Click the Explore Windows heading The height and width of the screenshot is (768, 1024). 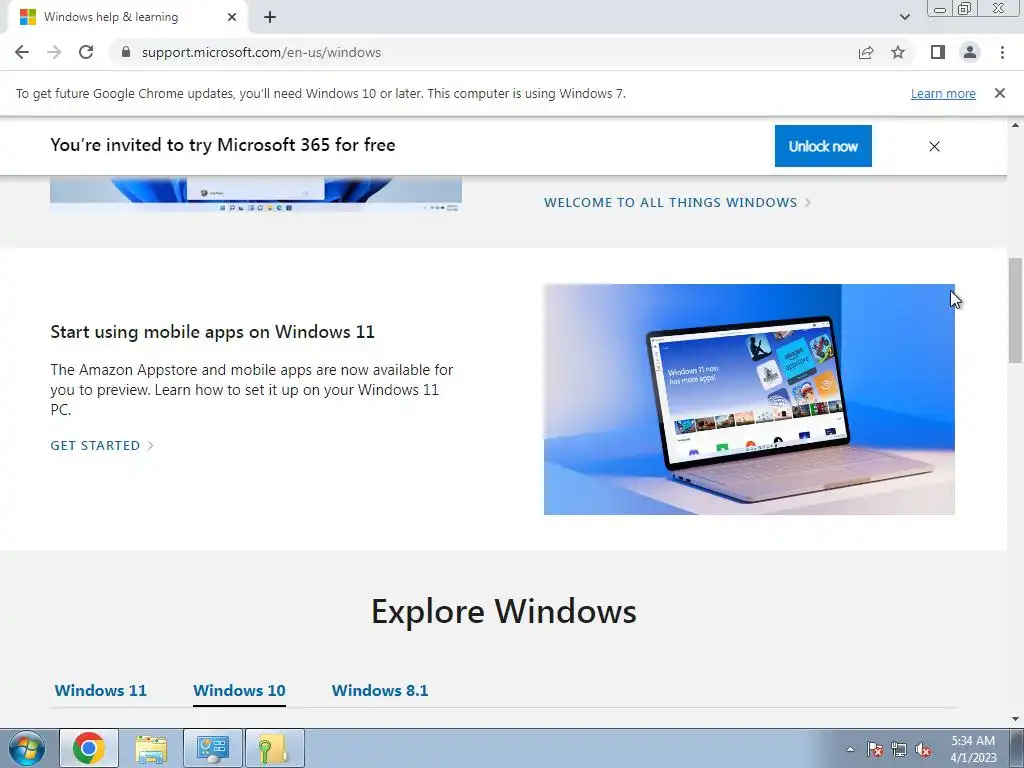point(504,611)
